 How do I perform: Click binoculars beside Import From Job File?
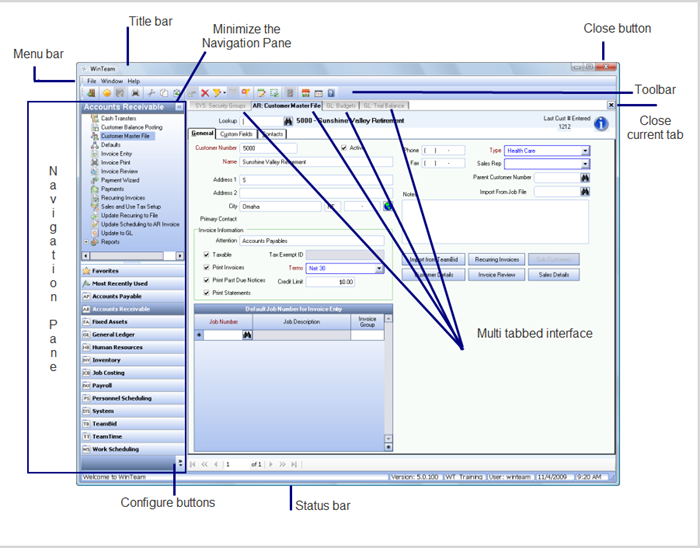tap(585, 191)
